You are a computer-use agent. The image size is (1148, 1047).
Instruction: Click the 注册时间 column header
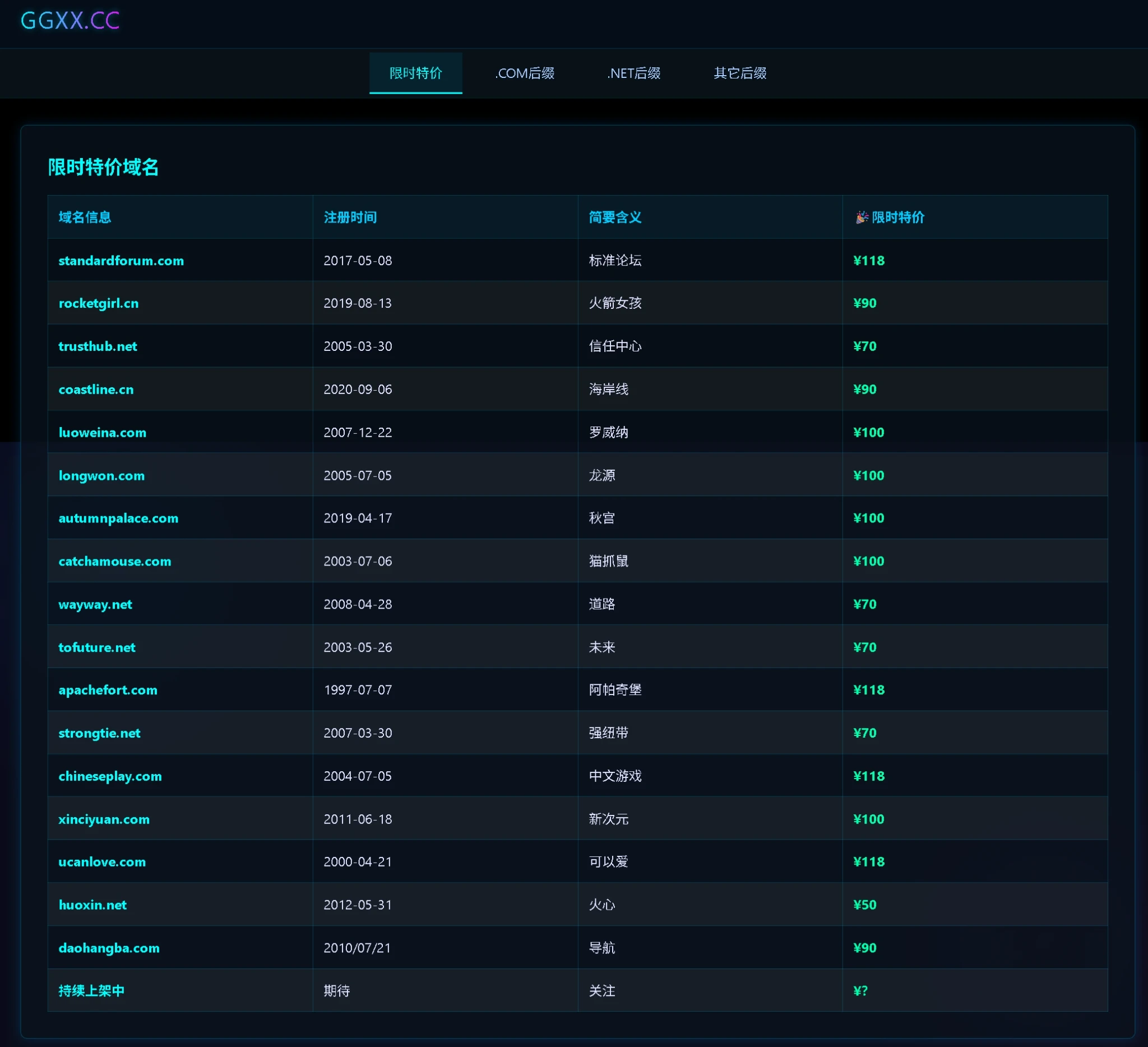pyautogui.click(x=350, y=217)
